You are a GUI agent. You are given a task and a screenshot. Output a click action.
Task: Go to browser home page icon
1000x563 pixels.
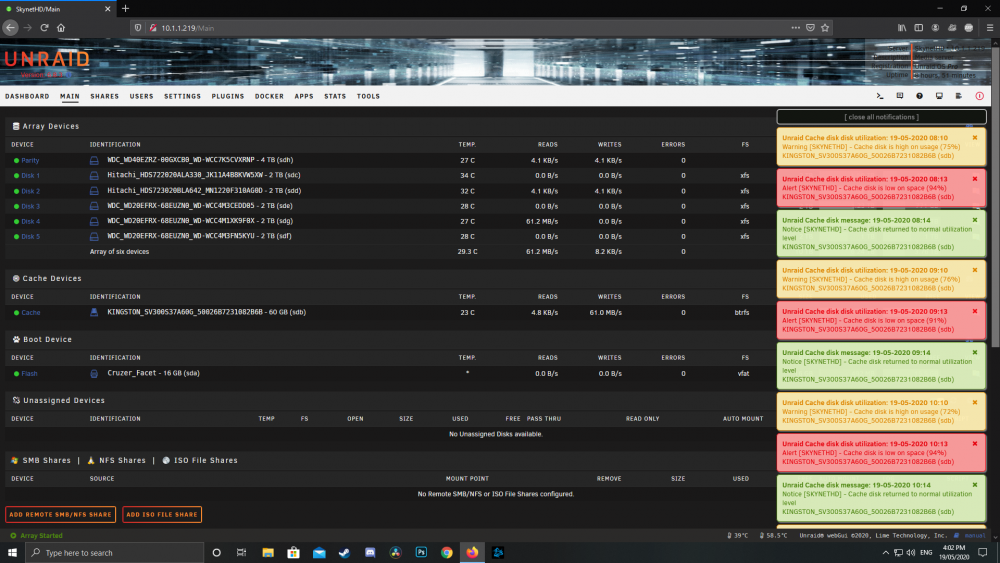click(61, 27)
